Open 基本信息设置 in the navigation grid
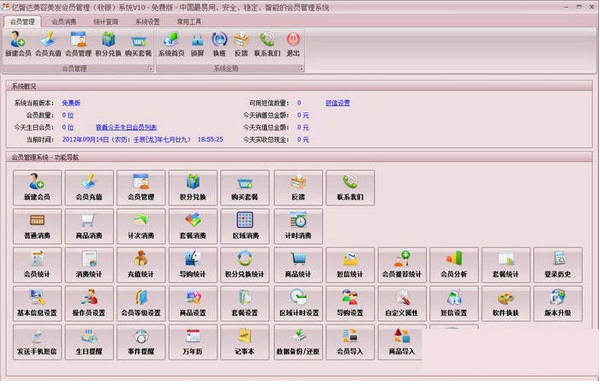The image size is (600, 386). (37, 304)
